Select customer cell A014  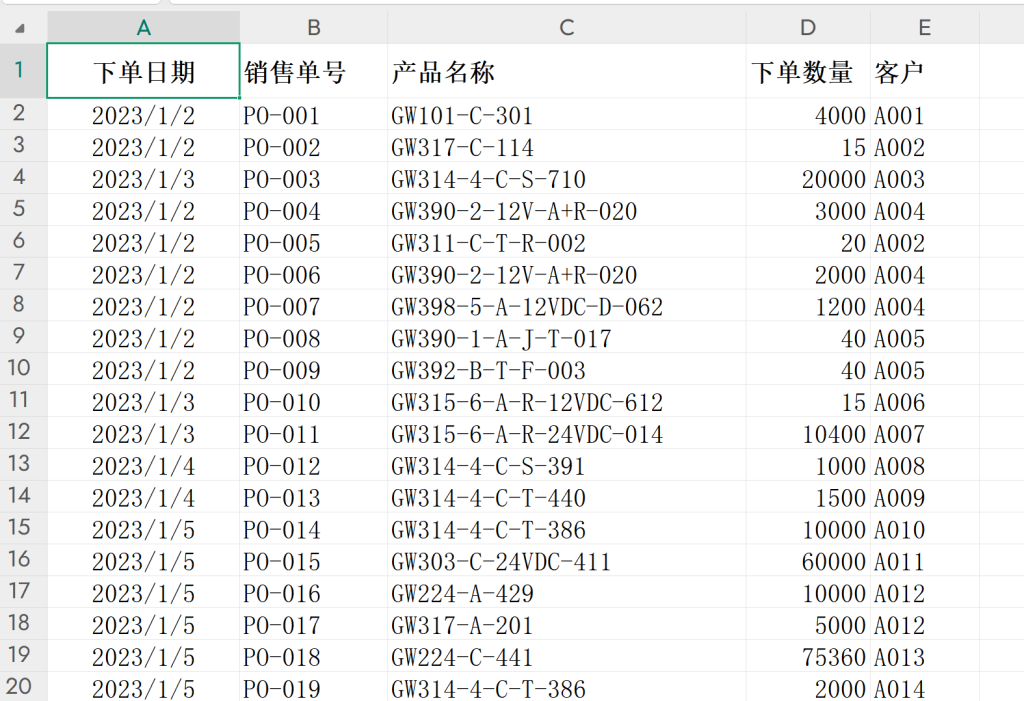(924, 687)
